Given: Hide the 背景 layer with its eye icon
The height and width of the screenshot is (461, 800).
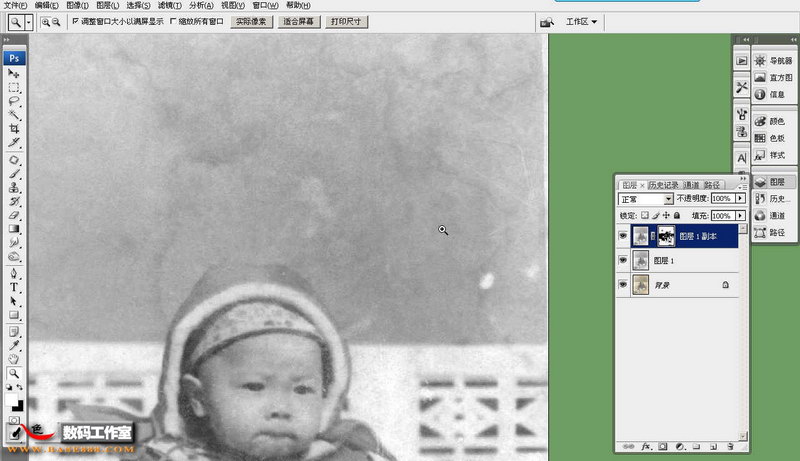Looking at the screenshot, I should click(x=623, y=285).
